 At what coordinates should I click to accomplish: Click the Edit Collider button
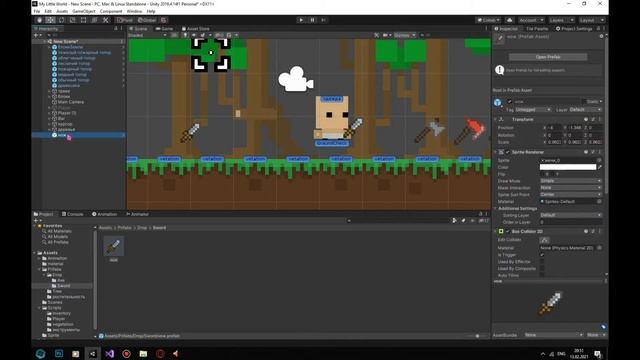tap(544, 240)
